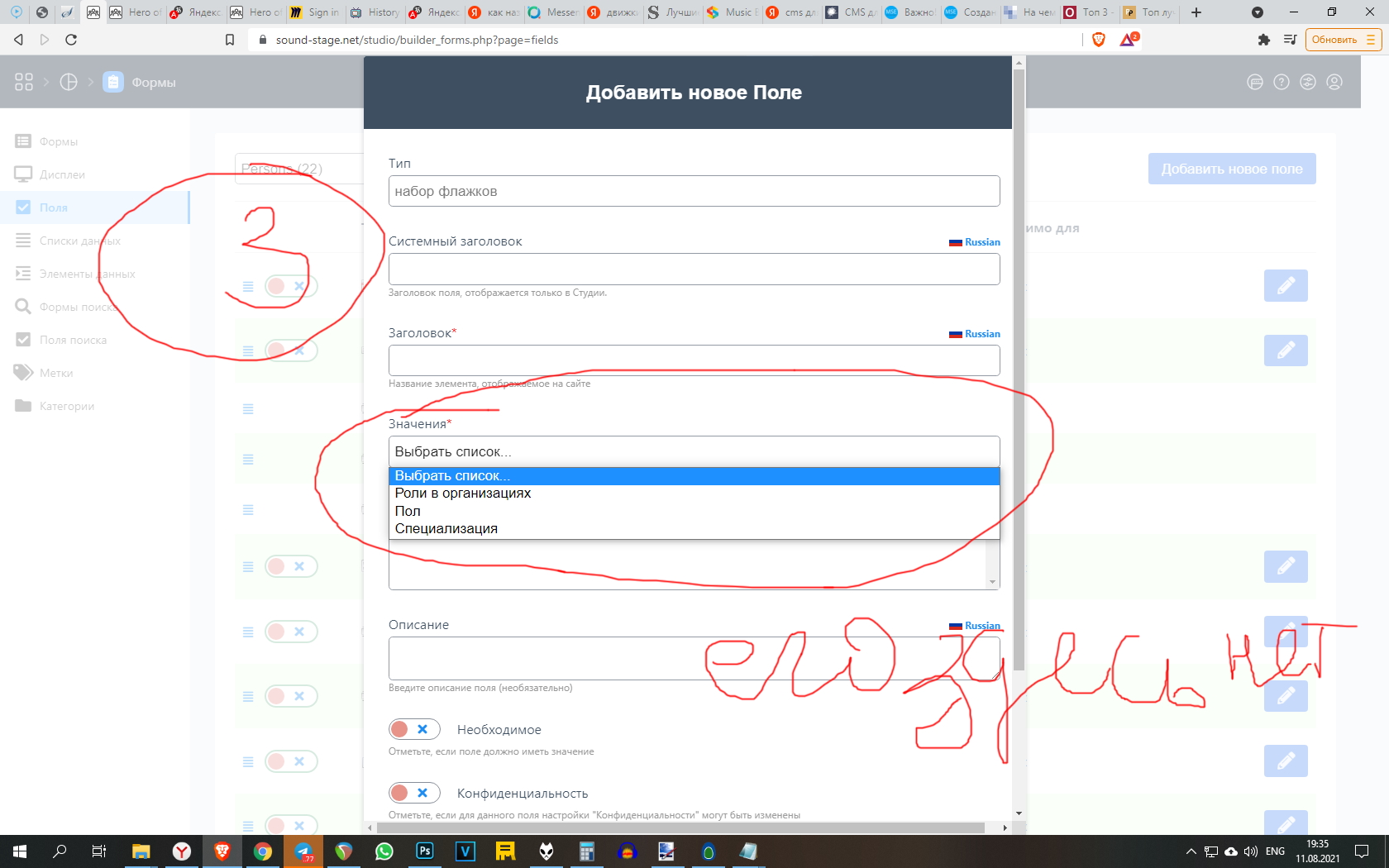This screenshot has width=1389, height=868.
Task: Open Списки данных in the sidebar
Action: (79, 241)
